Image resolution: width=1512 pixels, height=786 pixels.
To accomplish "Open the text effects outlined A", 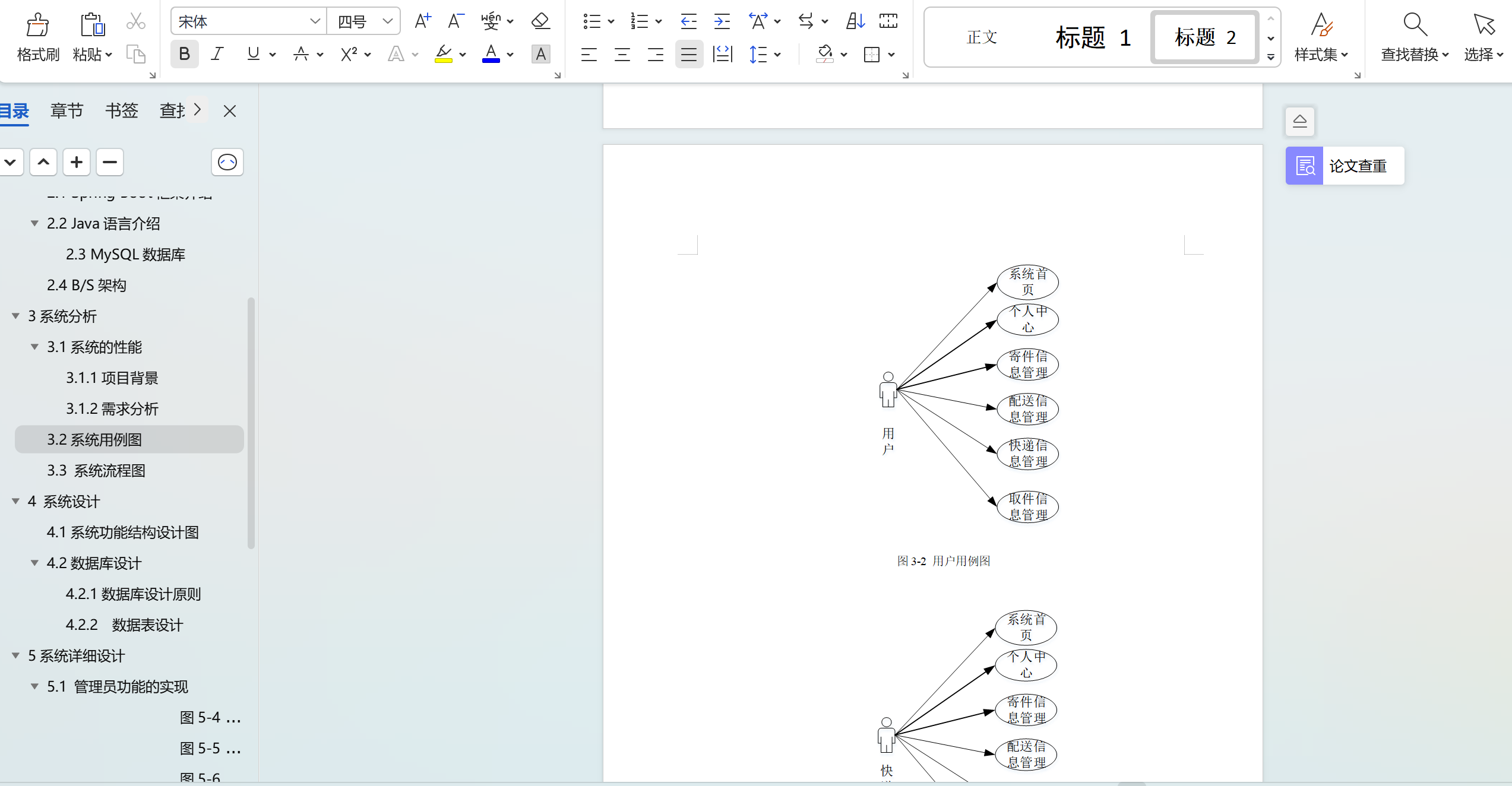I will click(x=396, y=55).
